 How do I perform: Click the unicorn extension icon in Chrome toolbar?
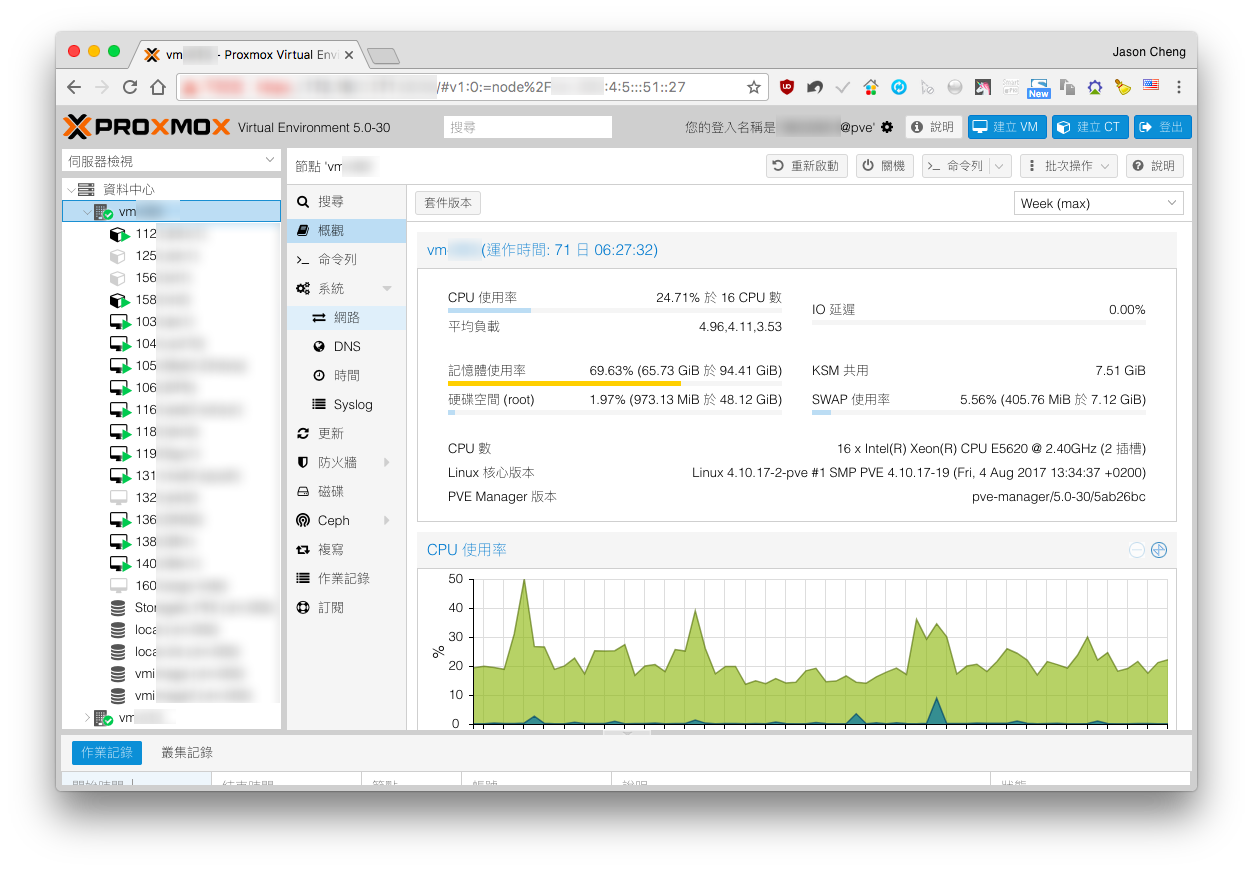pos(983,87)
